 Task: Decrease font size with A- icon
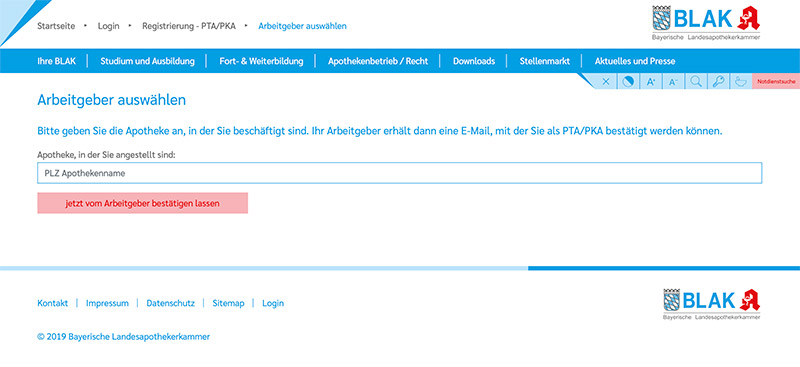(673, 81)
